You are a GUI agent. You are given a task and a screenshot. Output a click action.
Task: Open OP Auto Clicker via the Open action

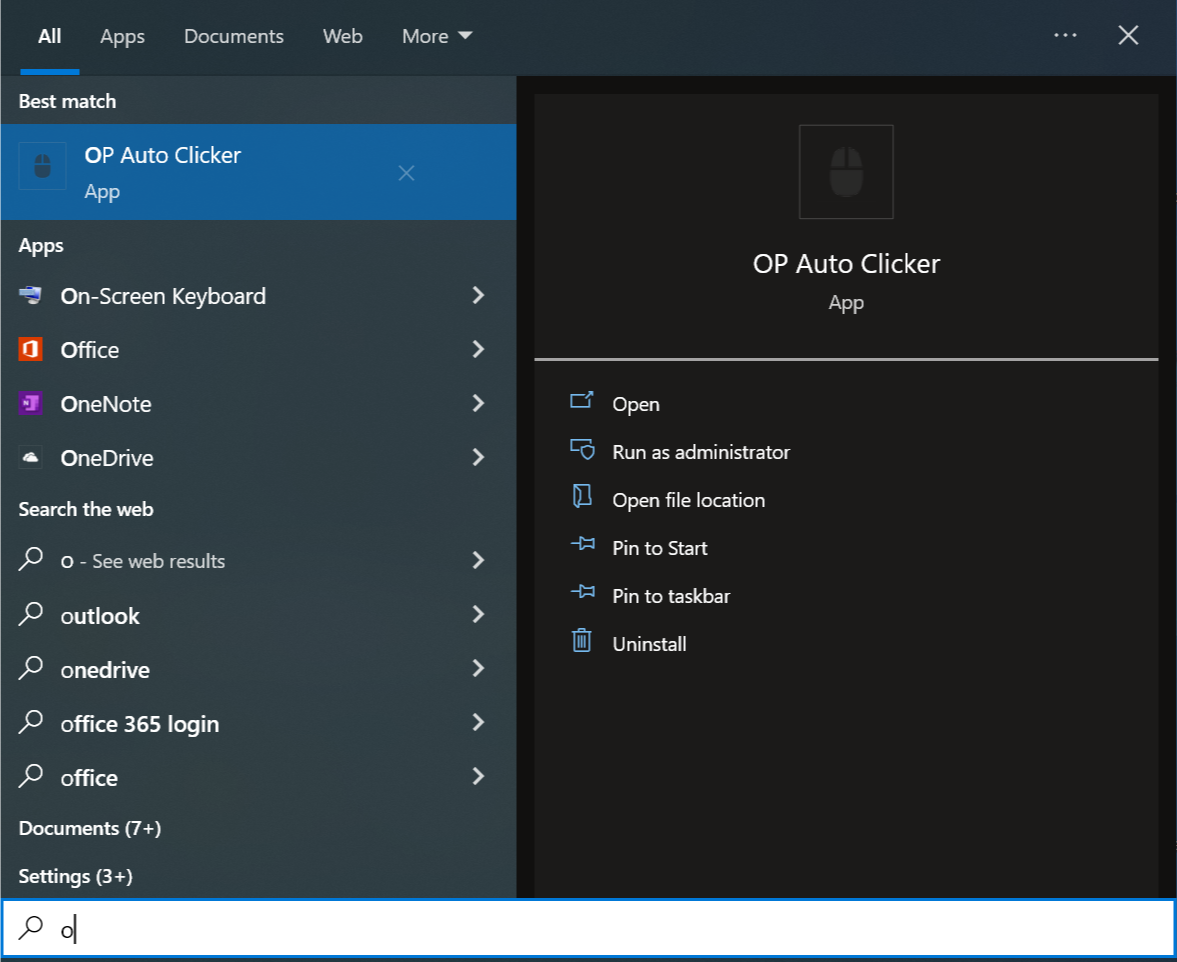click(x=637, y=404)
